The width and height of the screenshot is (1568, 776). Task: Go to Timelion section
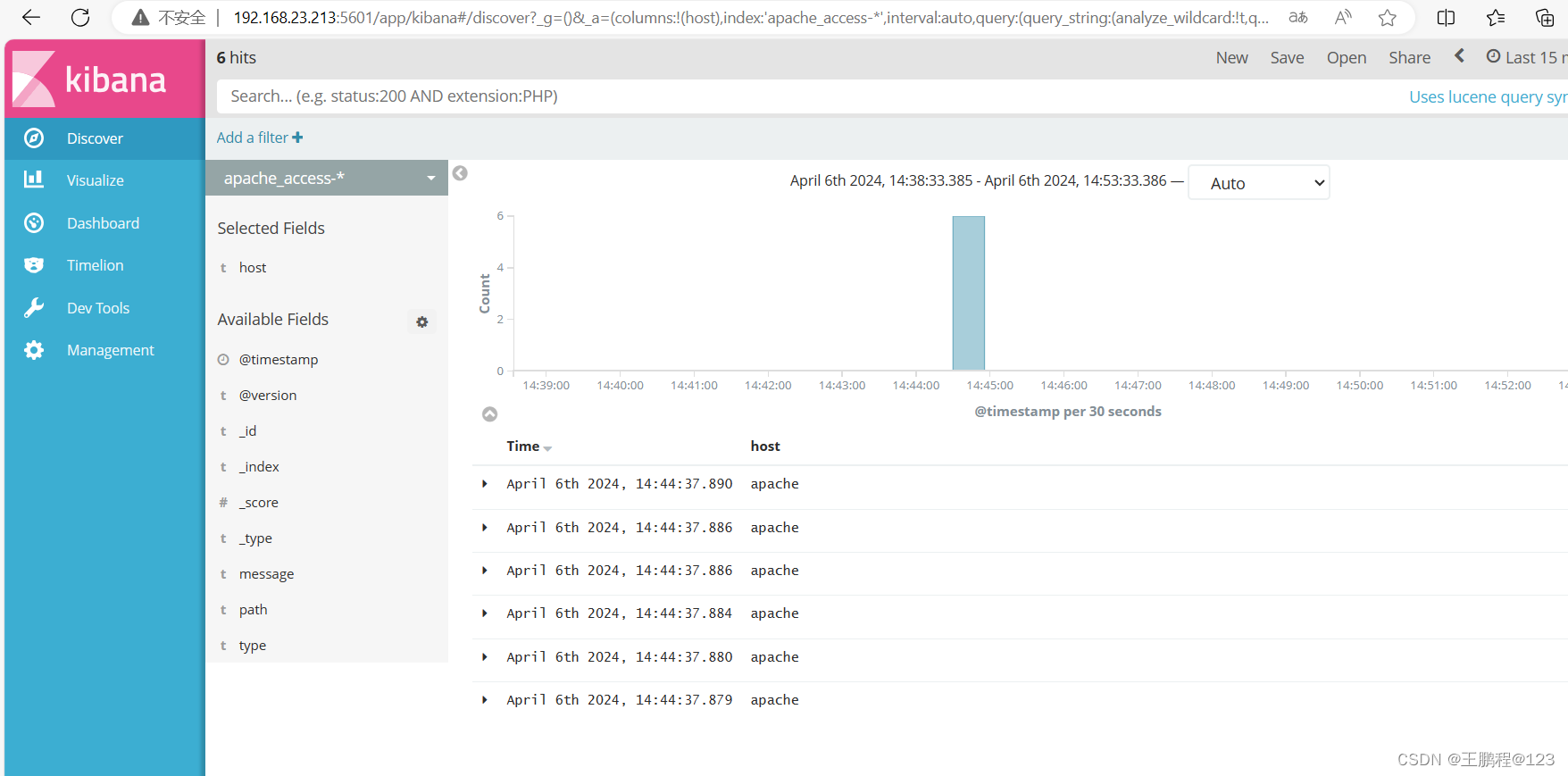point(96,265)
